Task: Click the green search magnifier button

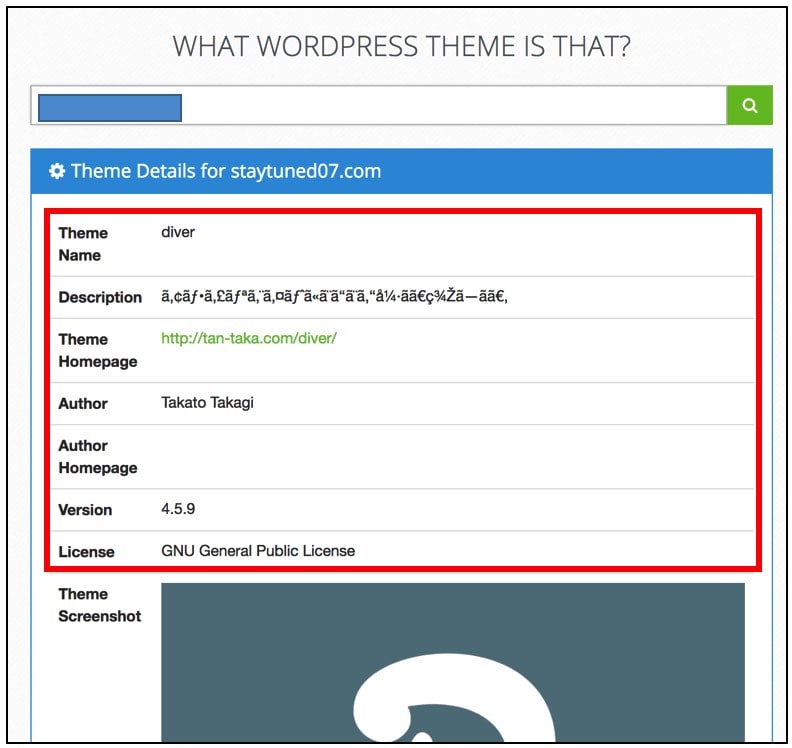Action: [x=750, y=105]
